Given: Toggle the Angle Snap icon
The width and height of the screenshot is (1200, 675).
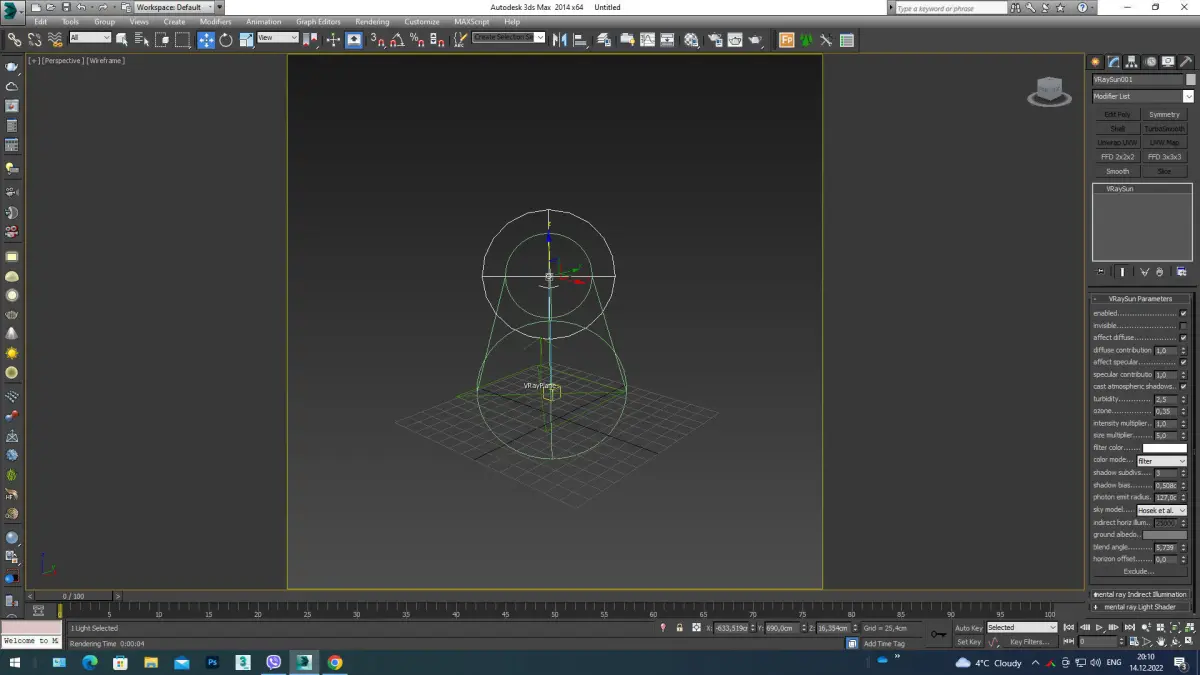Looking at the screenshot, I should 397,40.
